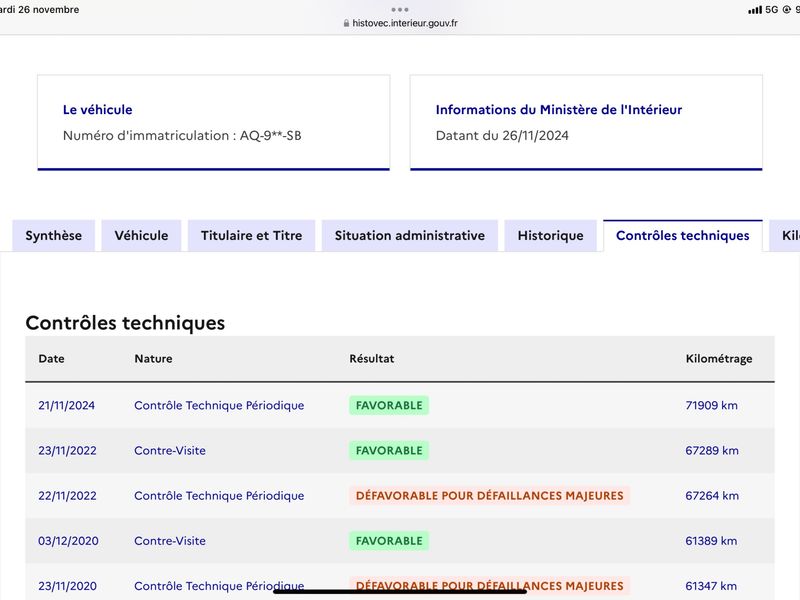Click the Le véhicule card heading
This screenshot has width=800, height=600.
click(x=97, y=110)
